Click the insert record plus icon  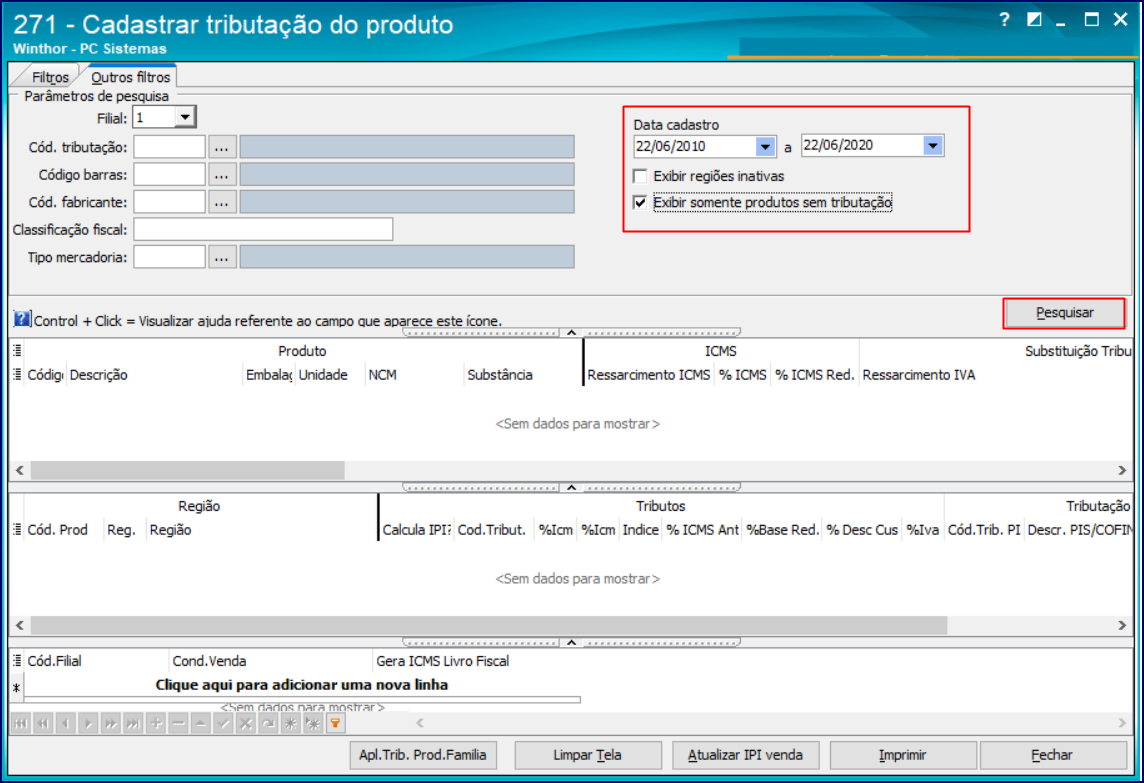pos(156,724)
